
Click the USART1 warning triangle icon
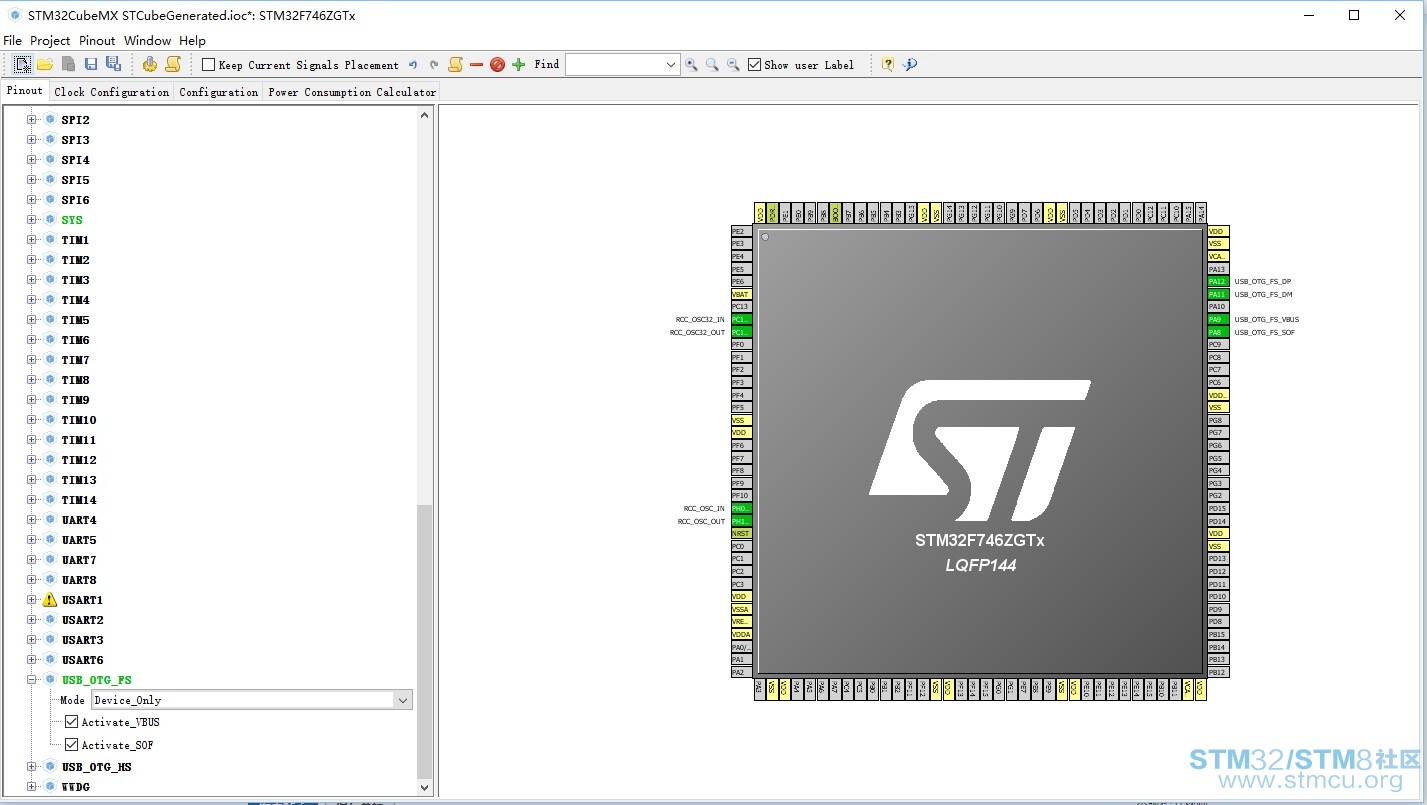point(50,600)
